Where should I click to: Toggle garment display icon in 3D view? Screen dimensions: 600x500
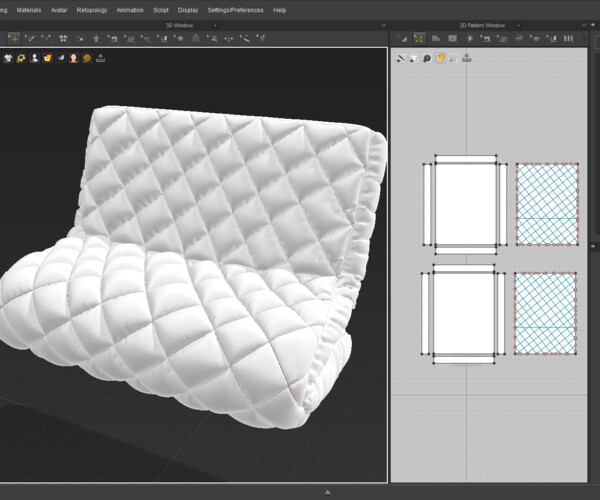(8, 58)
